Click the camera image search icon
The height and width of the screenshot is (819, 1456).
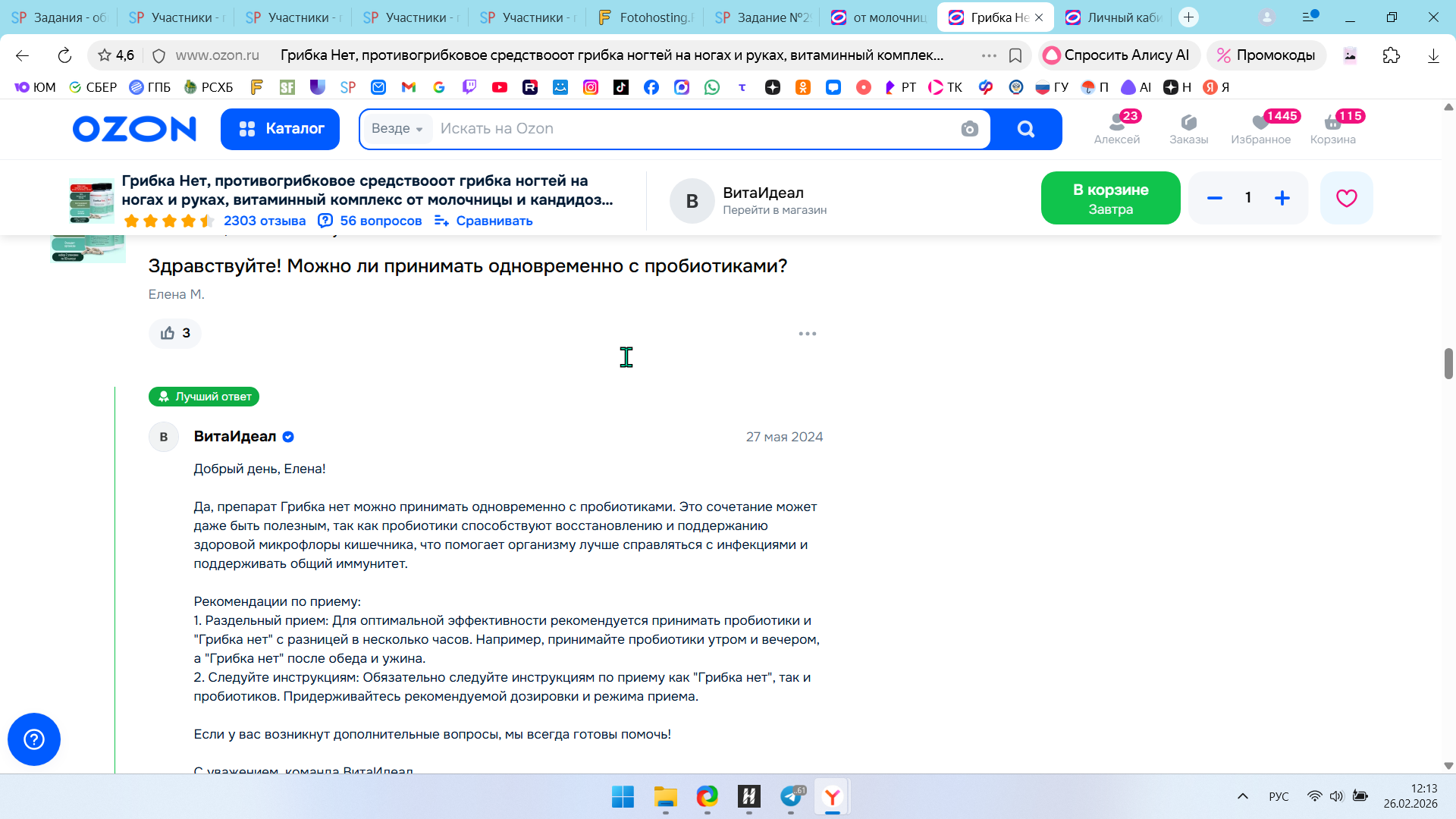click(969, 129)
